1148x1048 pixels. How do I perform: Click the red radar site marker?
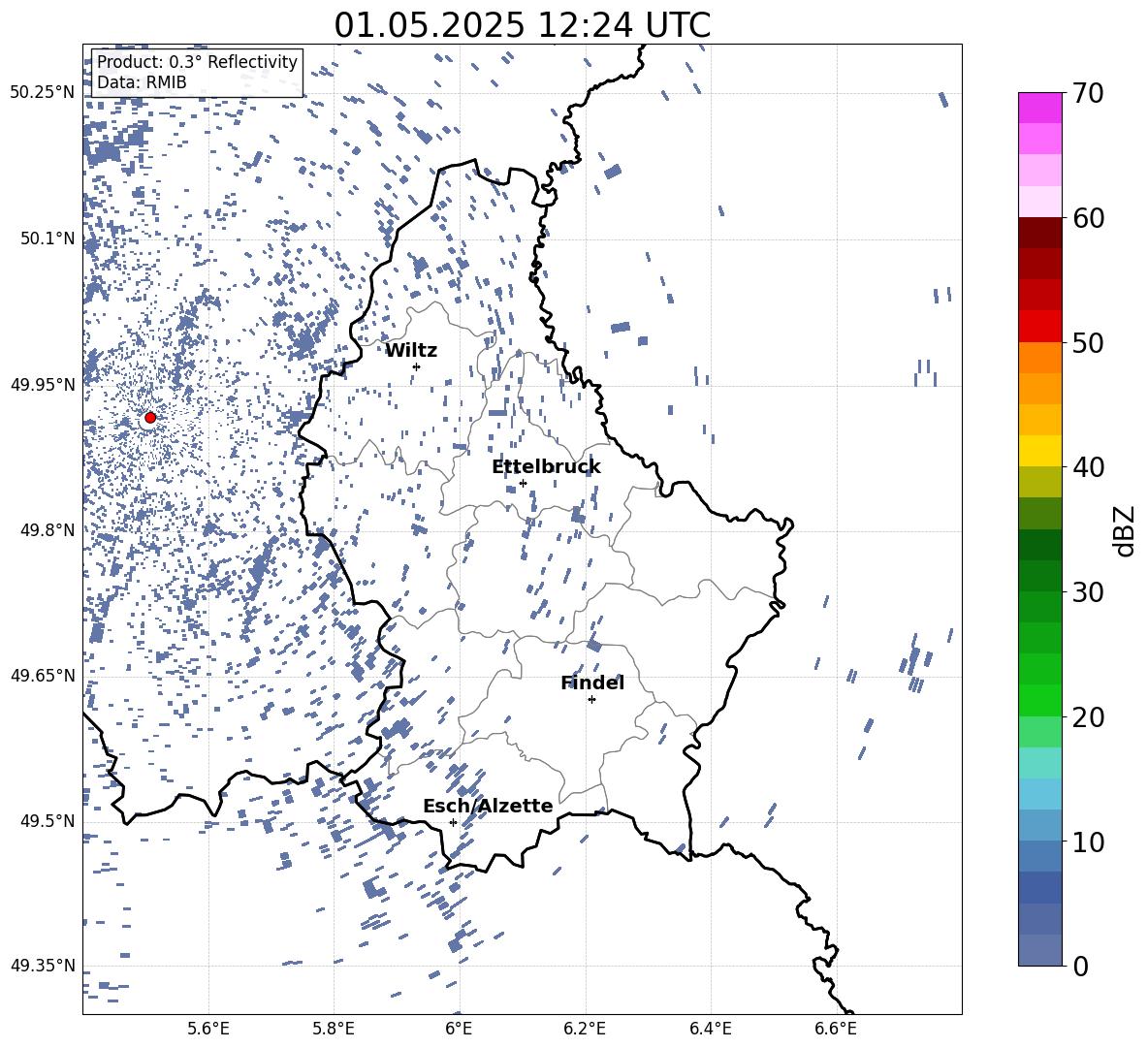[150, 418]
